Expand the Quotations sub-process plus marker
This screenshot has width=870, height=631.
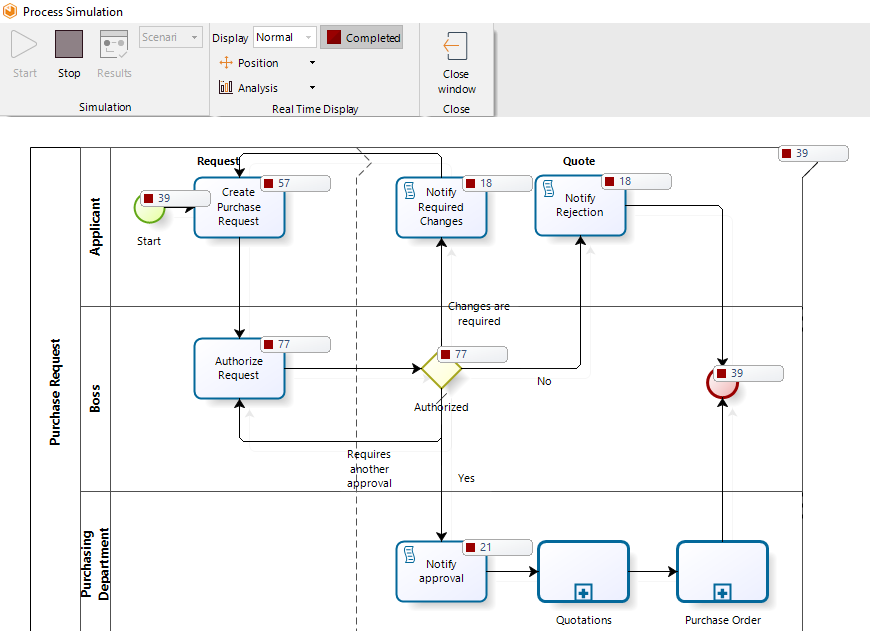pyautogui.click(x=583, y=592)
